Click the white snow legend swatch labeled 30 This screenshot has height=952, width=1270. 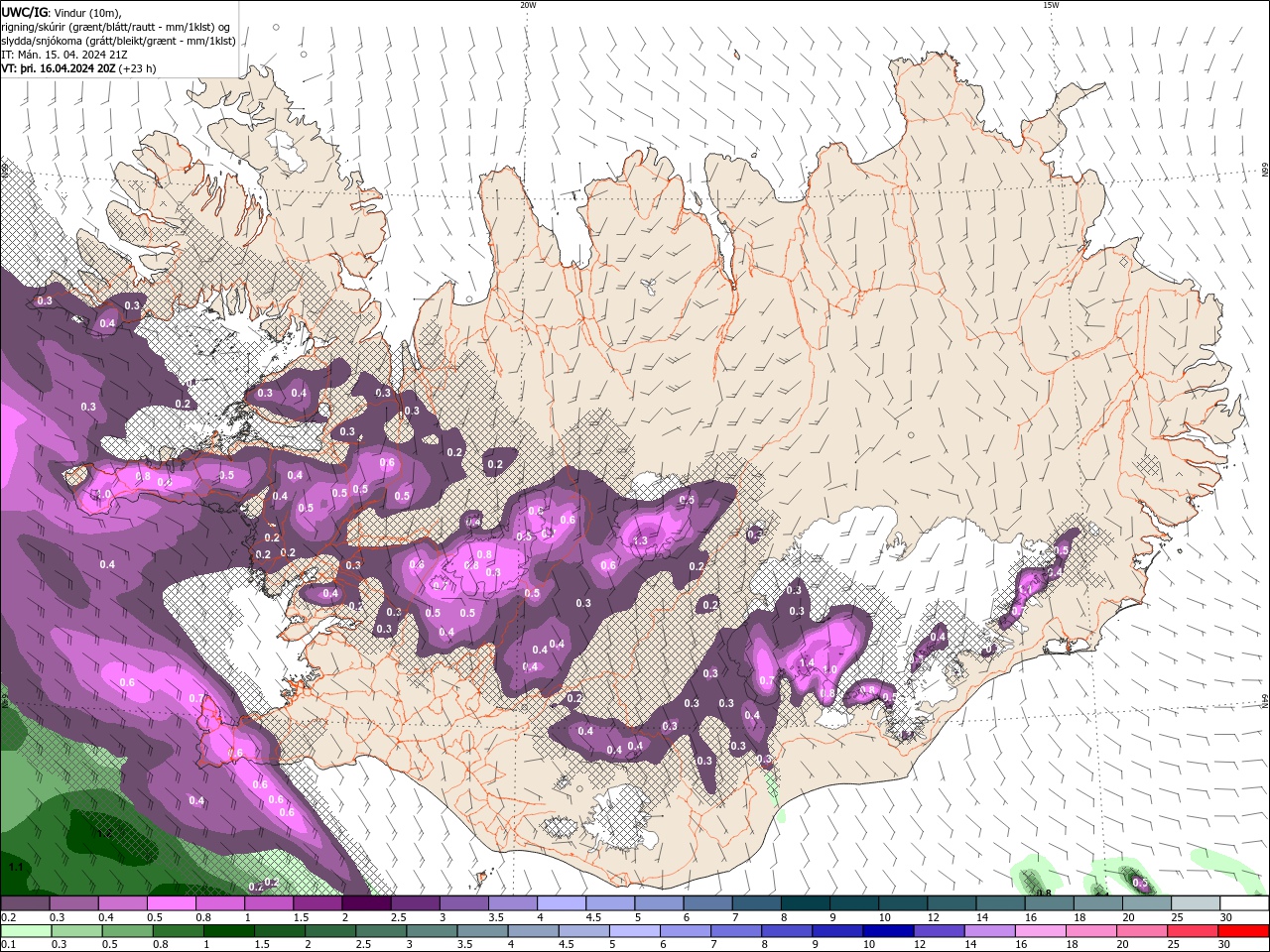point(1243,903)
